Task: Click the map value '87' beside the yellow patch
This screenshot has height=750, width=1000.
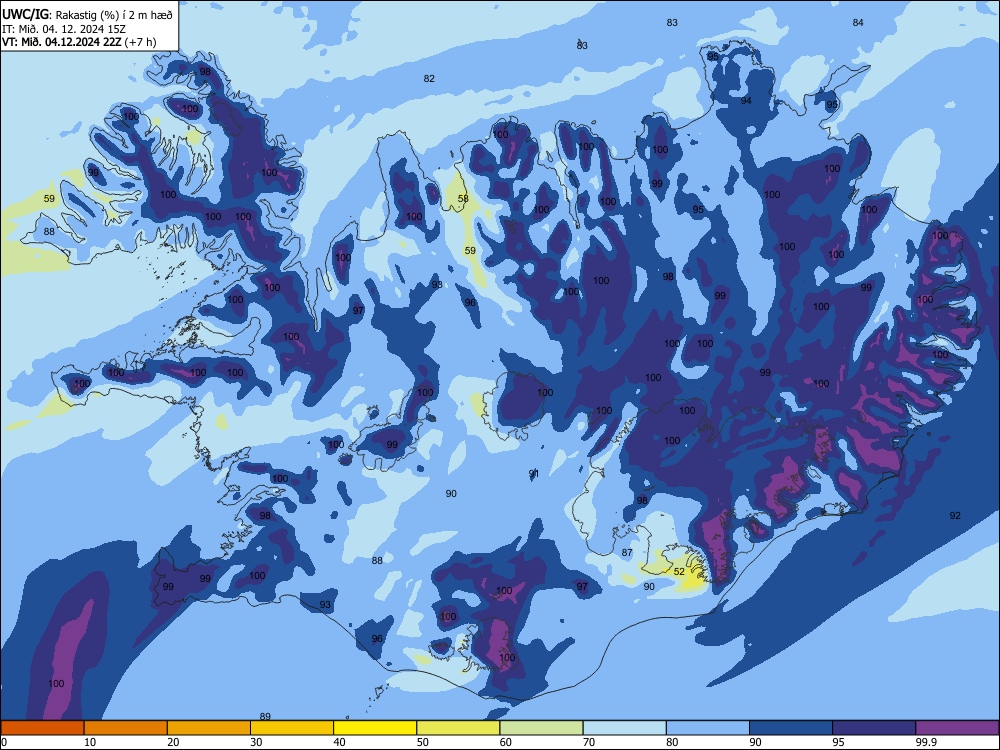Action: click(627, 552)
